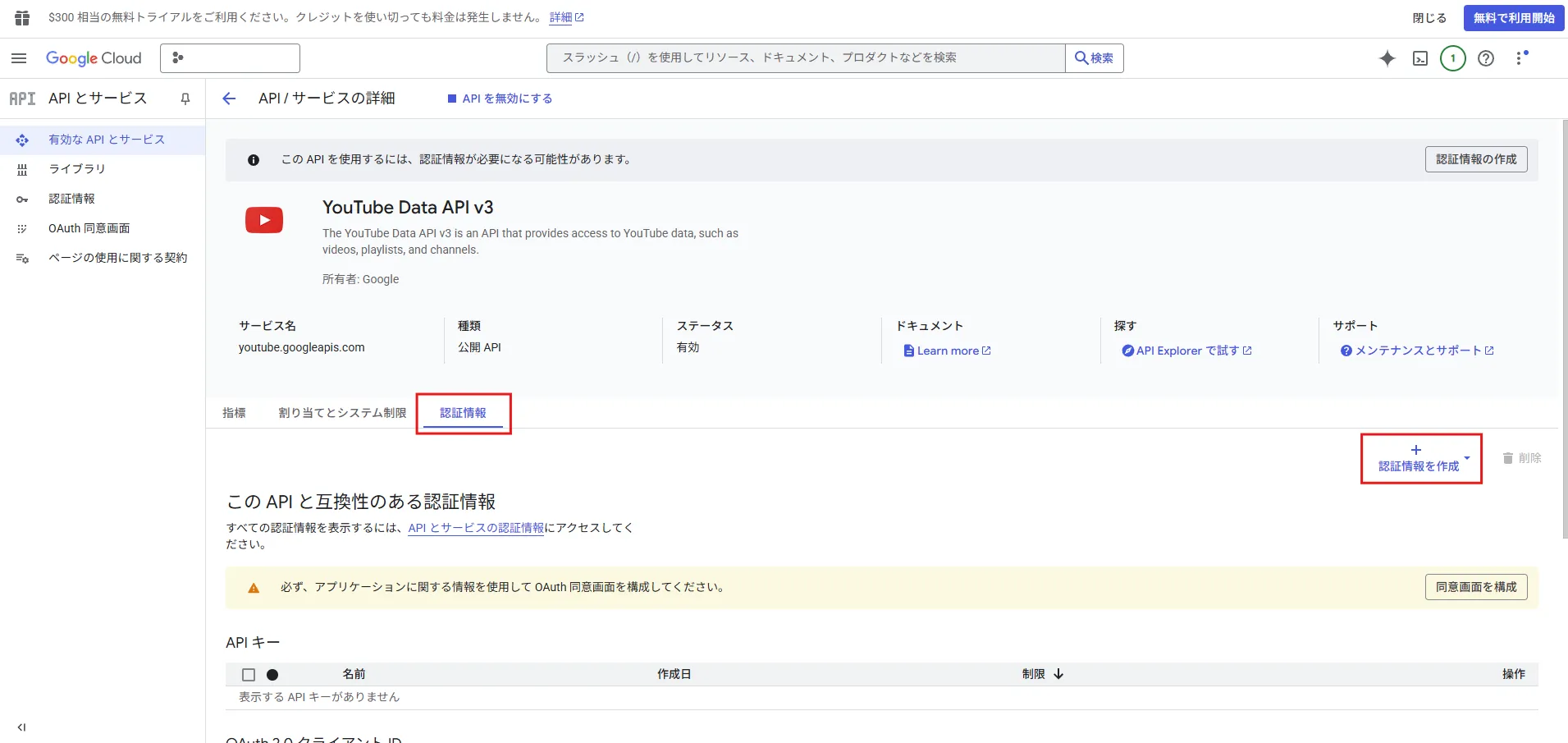Click the Google Cloud logo
The height and width of the screenshot is (743, 1568).
94,58
